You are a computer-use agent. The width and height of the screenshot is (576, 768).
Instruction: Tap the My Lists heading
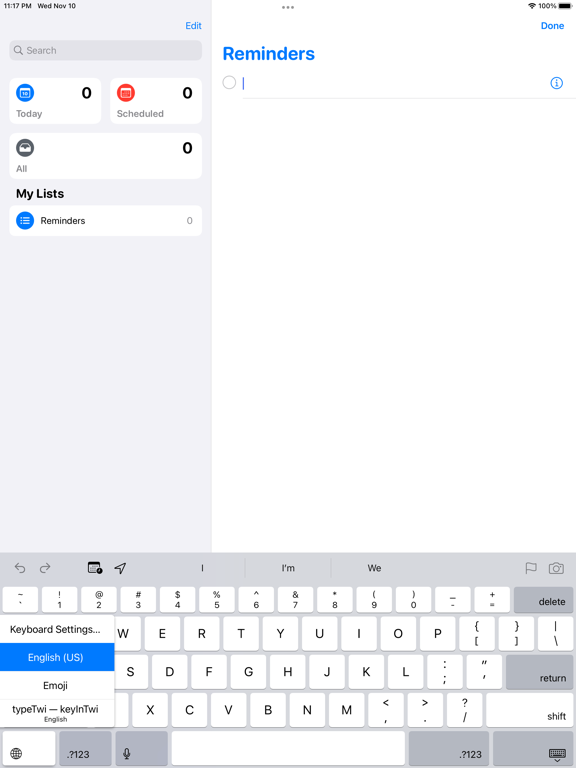point(40,193)
